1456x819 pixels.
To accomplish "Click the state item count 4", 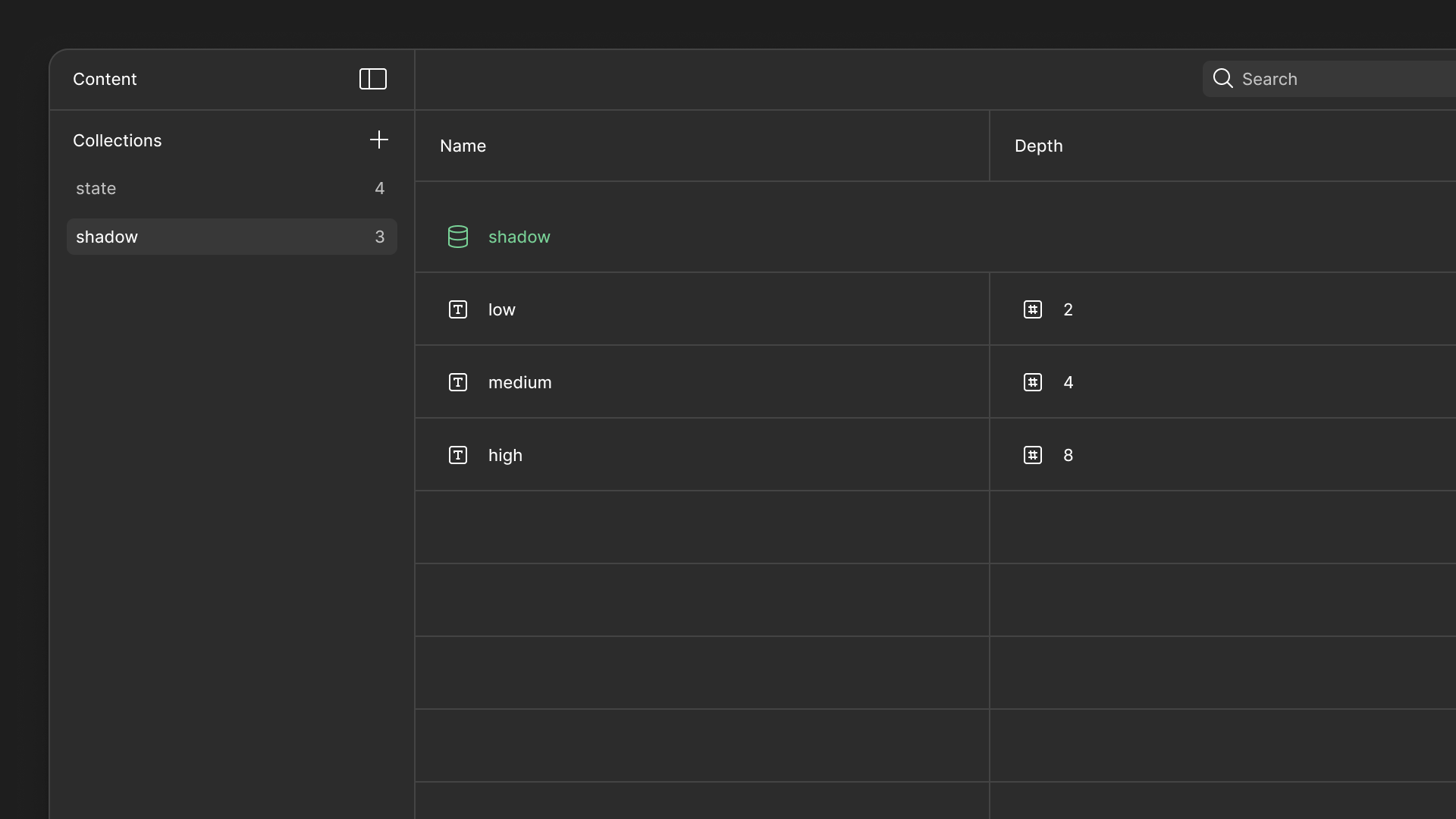I will 380,188.
